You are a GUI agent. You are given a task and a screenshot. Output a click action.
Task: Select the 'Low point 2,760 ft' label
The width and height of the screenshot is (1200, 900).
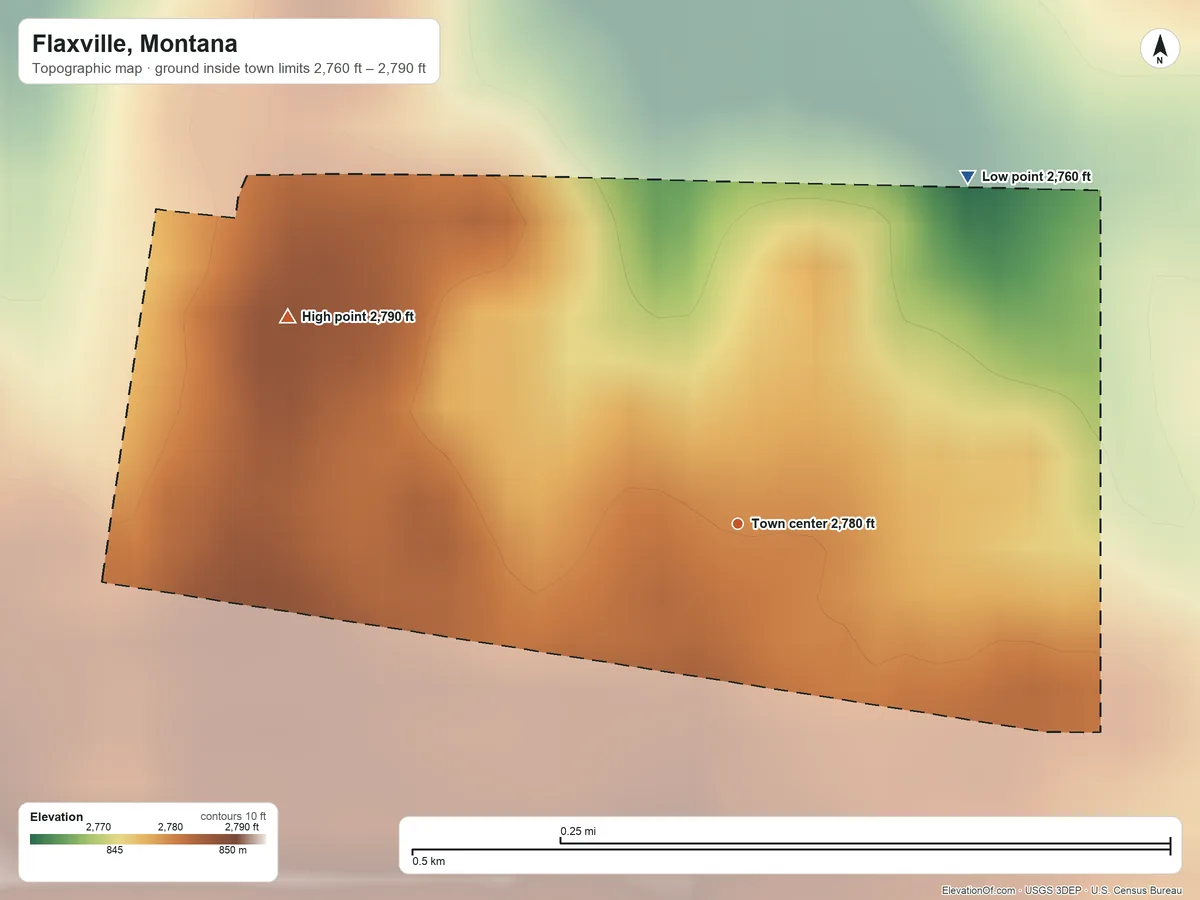pos(1036,176)
